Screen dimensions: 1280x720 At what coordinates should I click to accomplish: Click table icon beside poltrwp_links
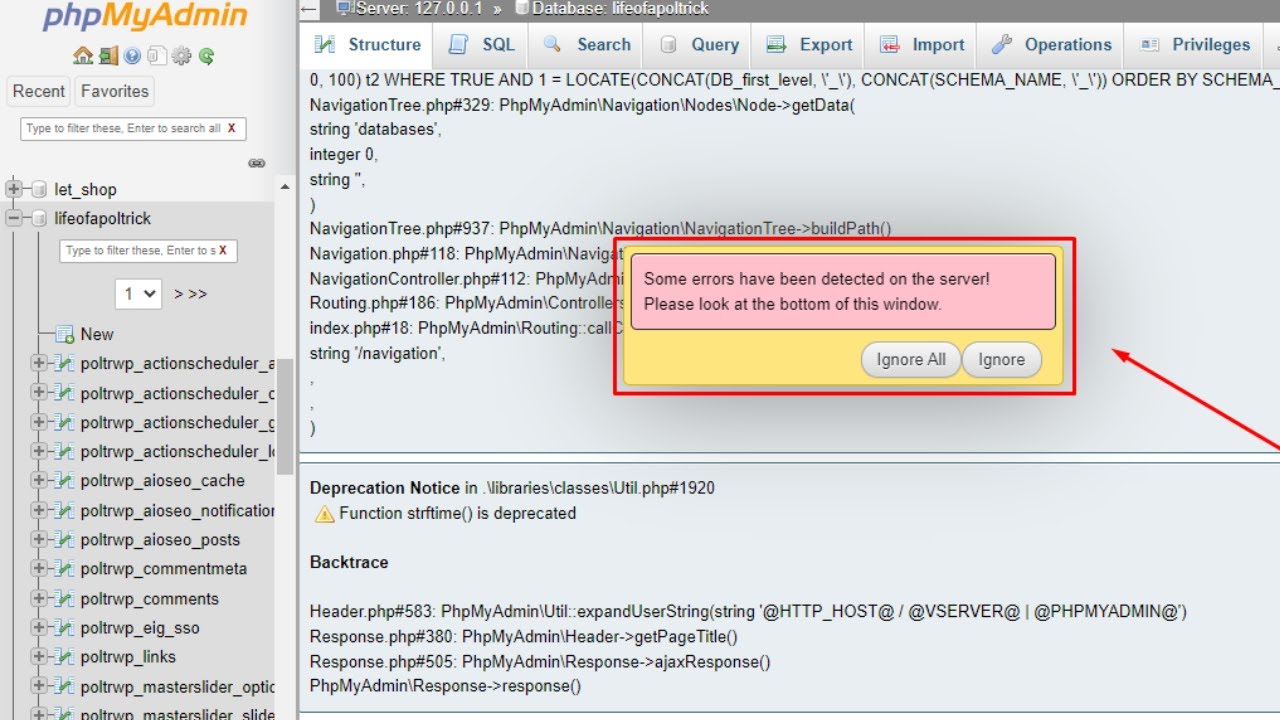(65, 657)
